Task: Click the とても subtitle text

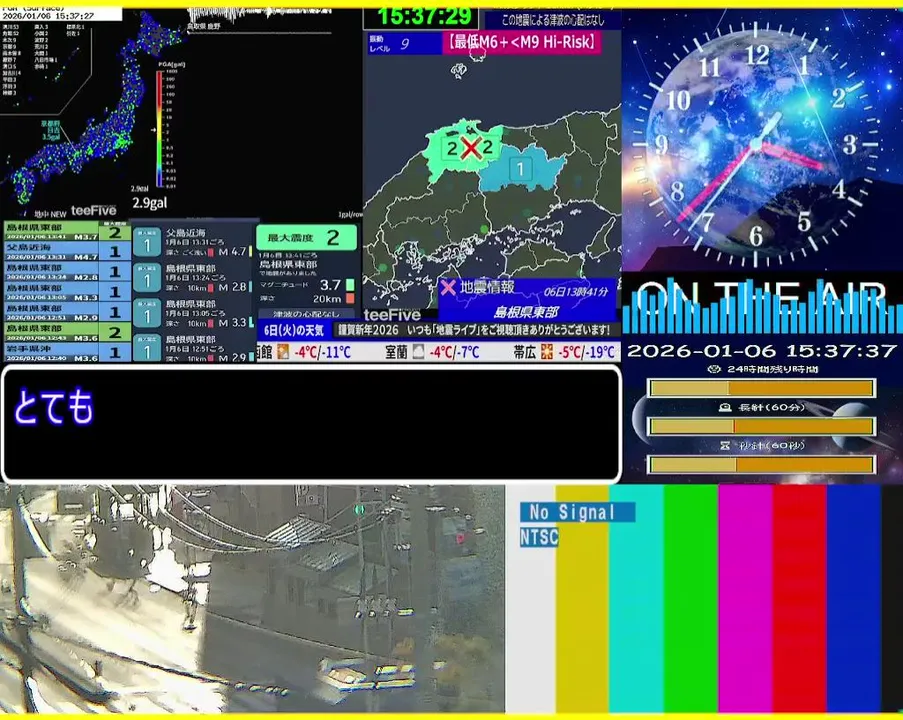Action: [53, 407]
